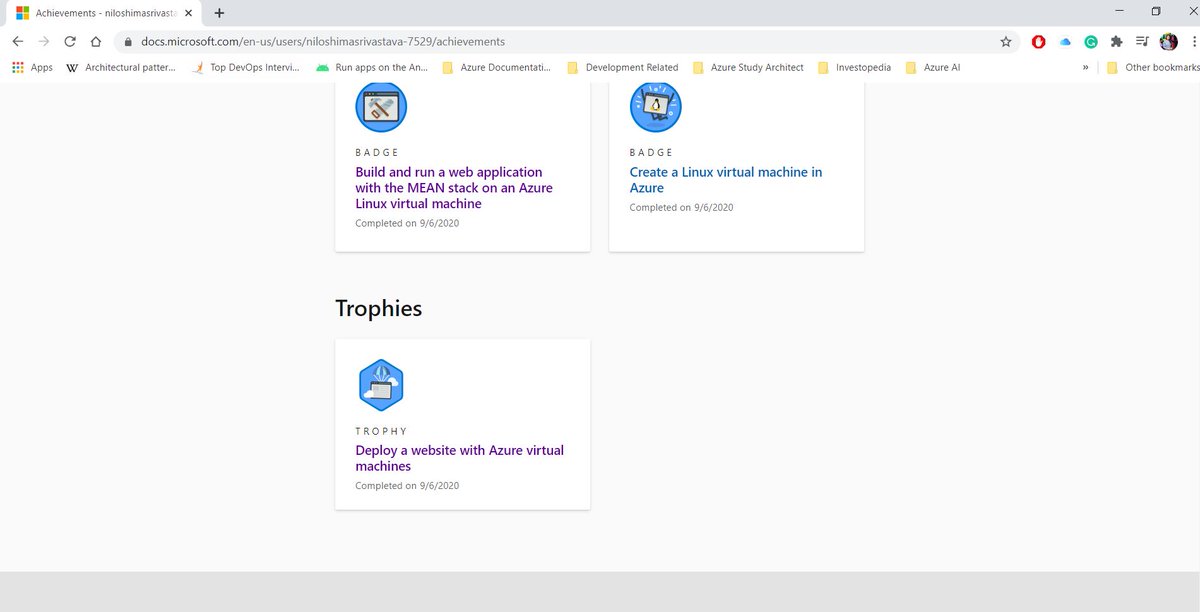This screenshot has height=612, width=1200.
Task: Click the TROPHY label text
Action: (382, 431)
